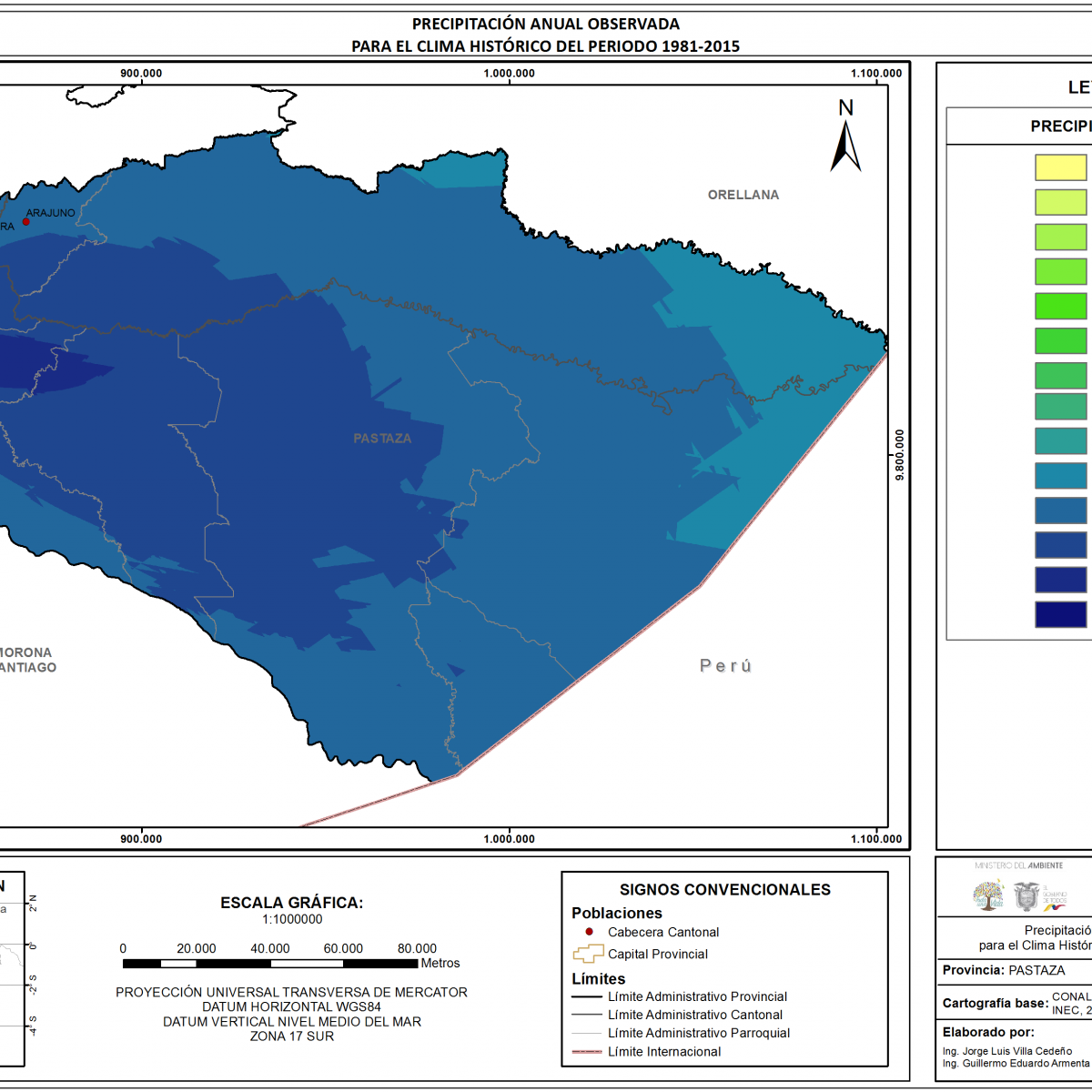This screenshot has height=1092, width=1092.
Task: Select the darkest navy precipitation swatch
Action: 1061,614
